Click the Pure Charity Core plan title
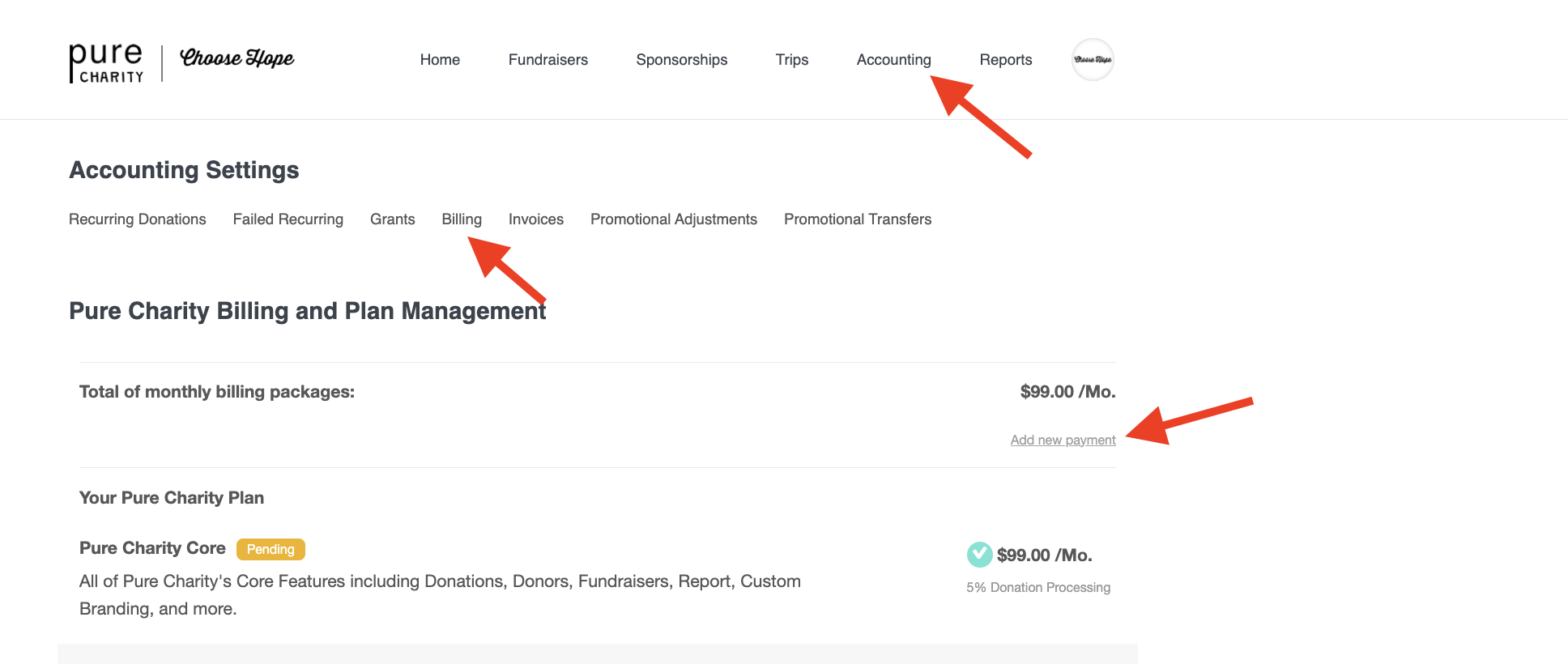1568x664 pixels. pos(152,548)
